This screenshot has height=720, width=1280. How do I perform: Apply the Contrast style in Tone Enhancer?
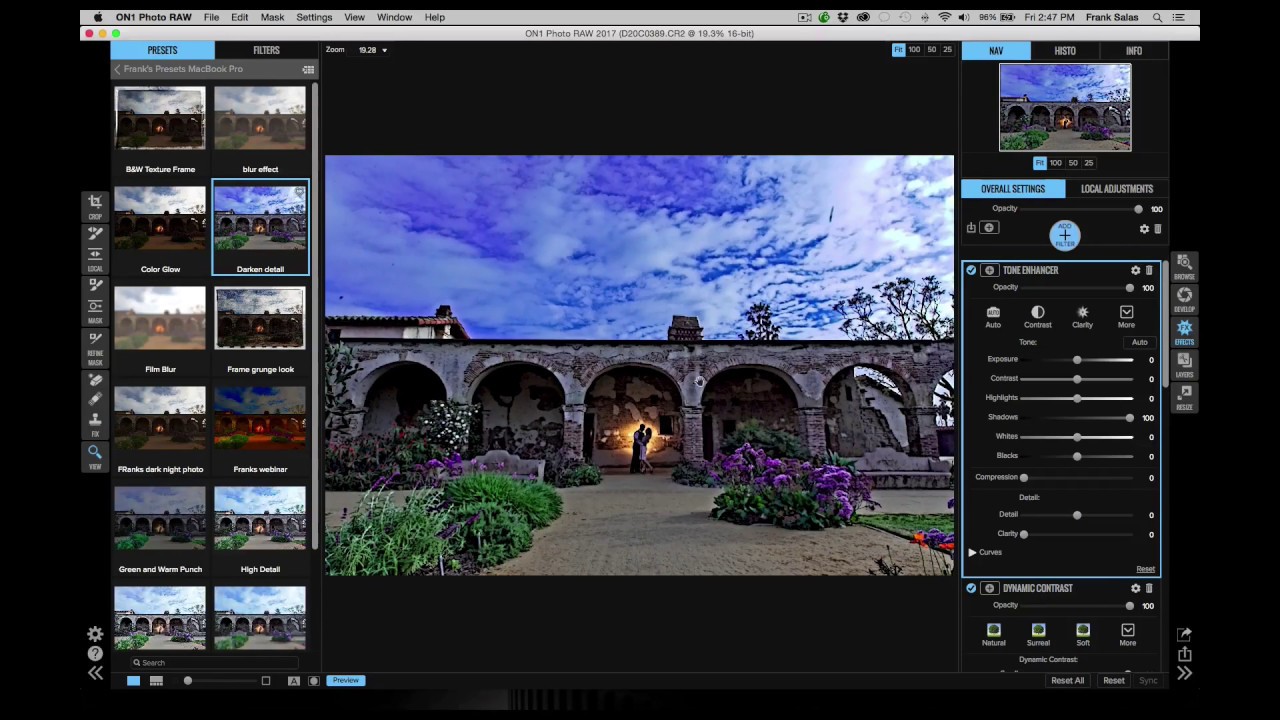[x=1037, y=316]
